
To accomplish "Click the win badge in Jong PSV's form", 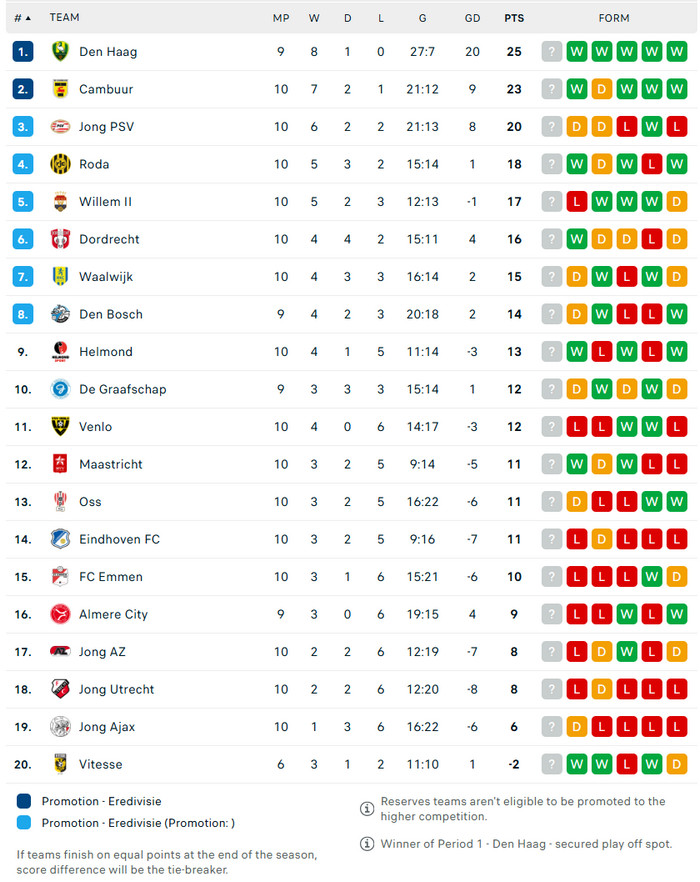I will pyautogui.click(x=652, y=127).
